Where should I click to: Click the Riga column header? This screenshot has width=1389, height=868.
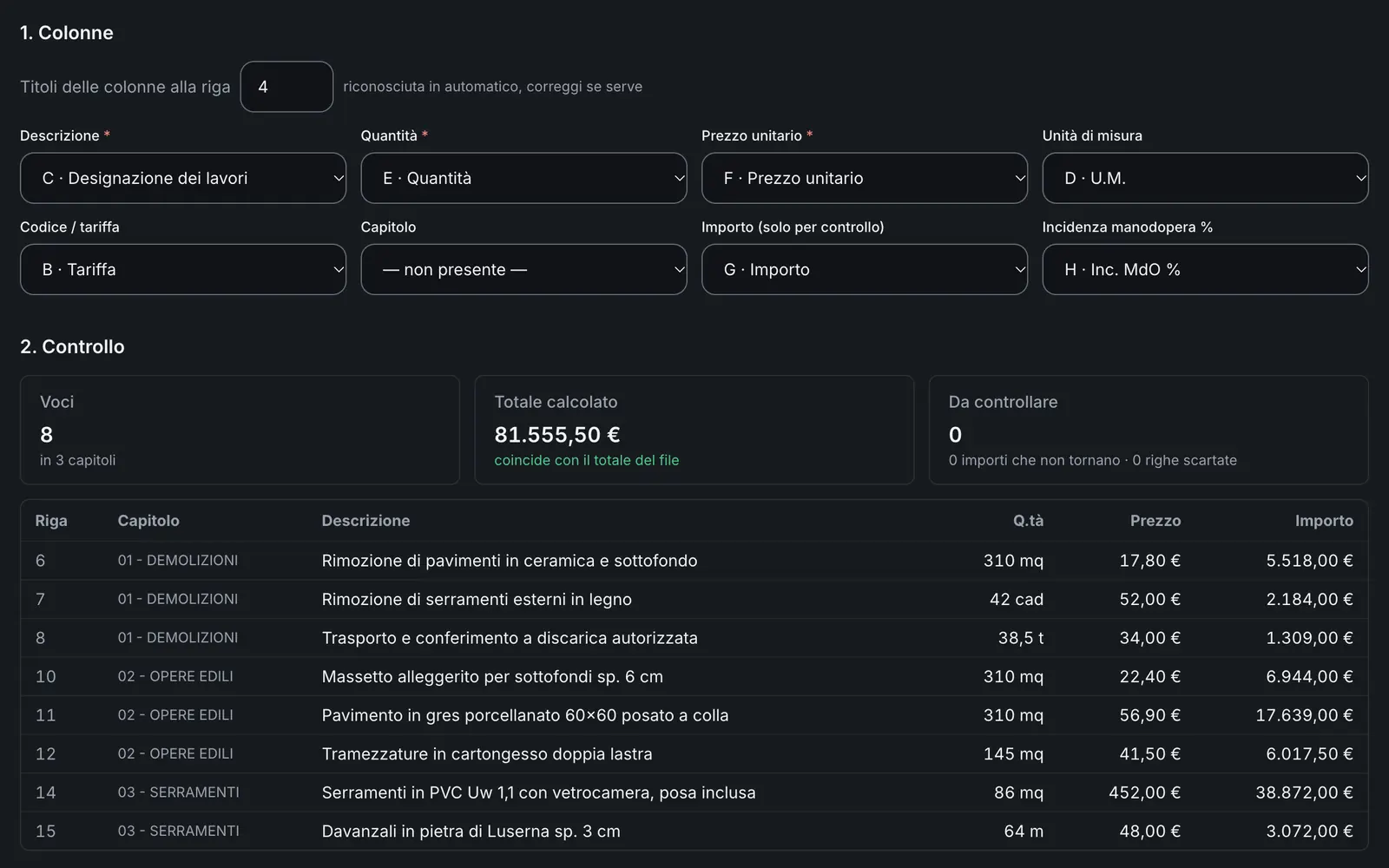pos(51,521)
